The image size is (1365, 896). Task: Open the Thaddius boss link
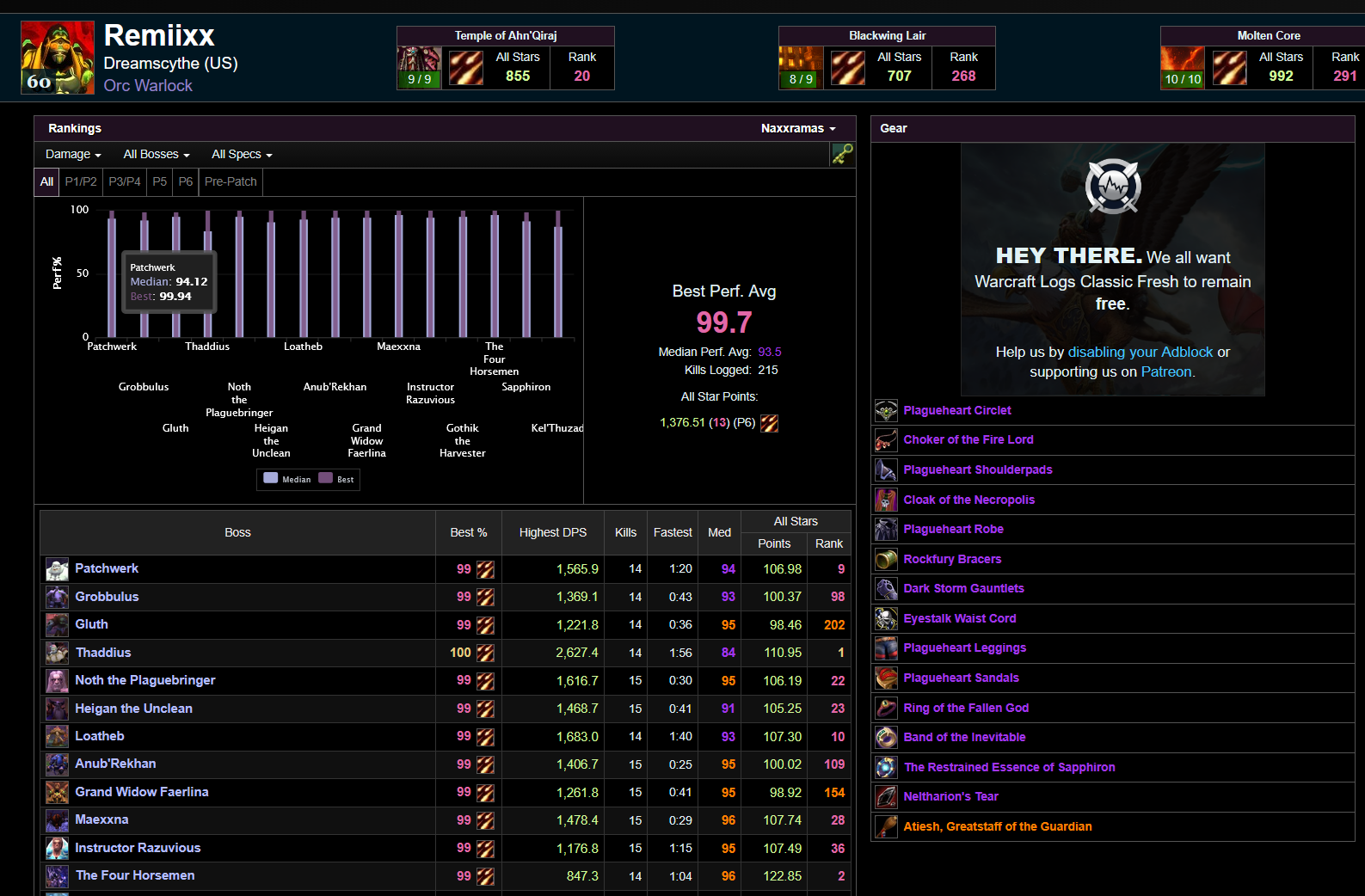click(x=103, y=653)
